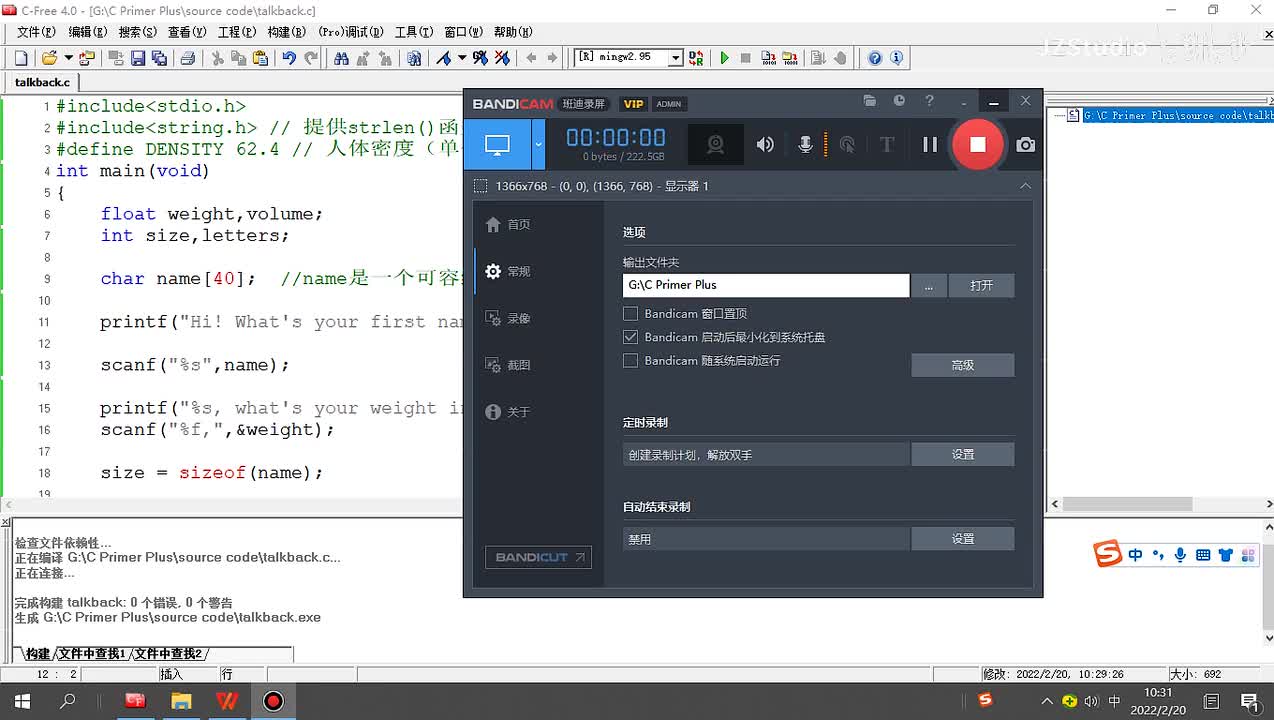1274x720 pixels.
Task: Open File Explorer from the taskbar
Action: (181, 701)
